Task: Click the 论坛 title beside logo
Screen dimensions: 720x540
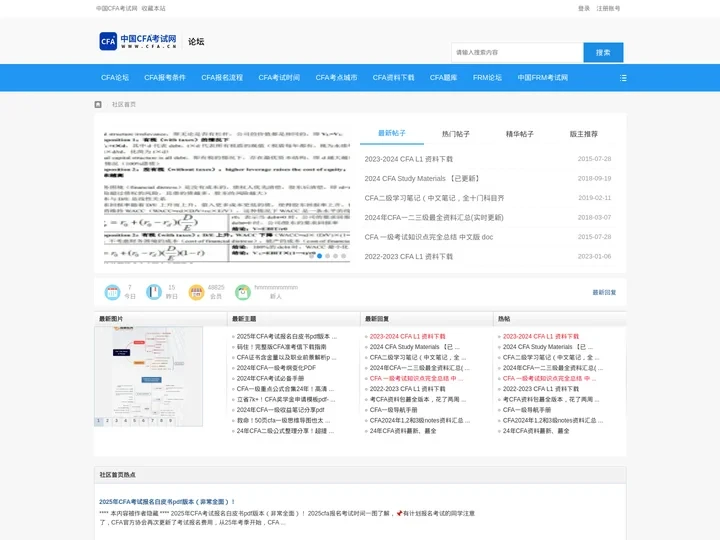Action: point(196,42)
